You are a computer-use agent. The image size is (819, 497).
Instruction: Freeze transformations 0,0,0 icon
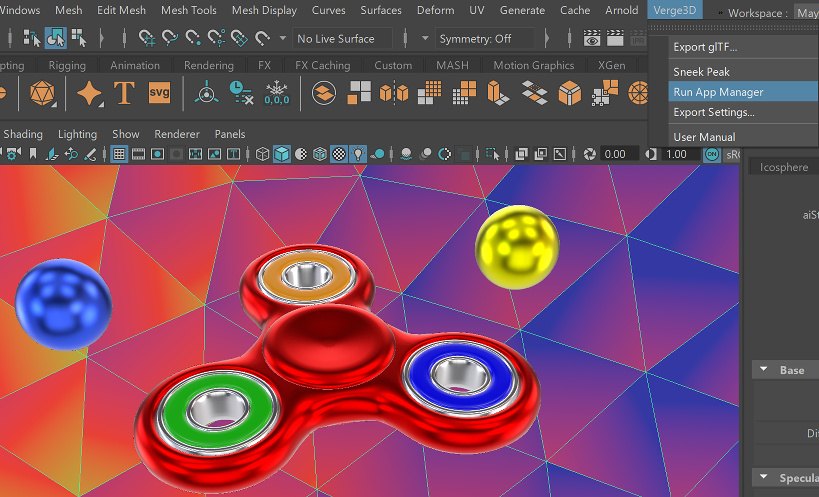[276, 93]
